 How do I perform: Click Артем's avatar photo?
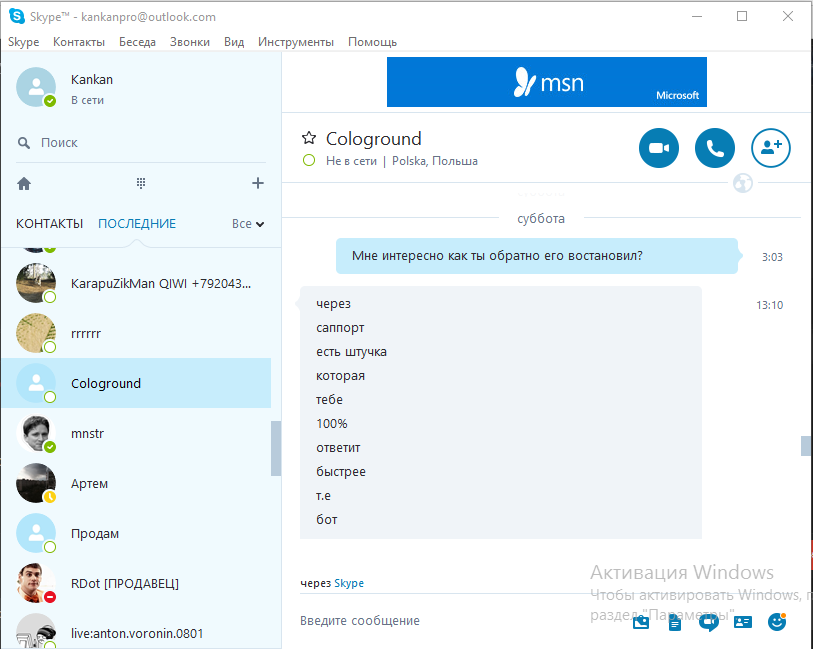[36, 483]
